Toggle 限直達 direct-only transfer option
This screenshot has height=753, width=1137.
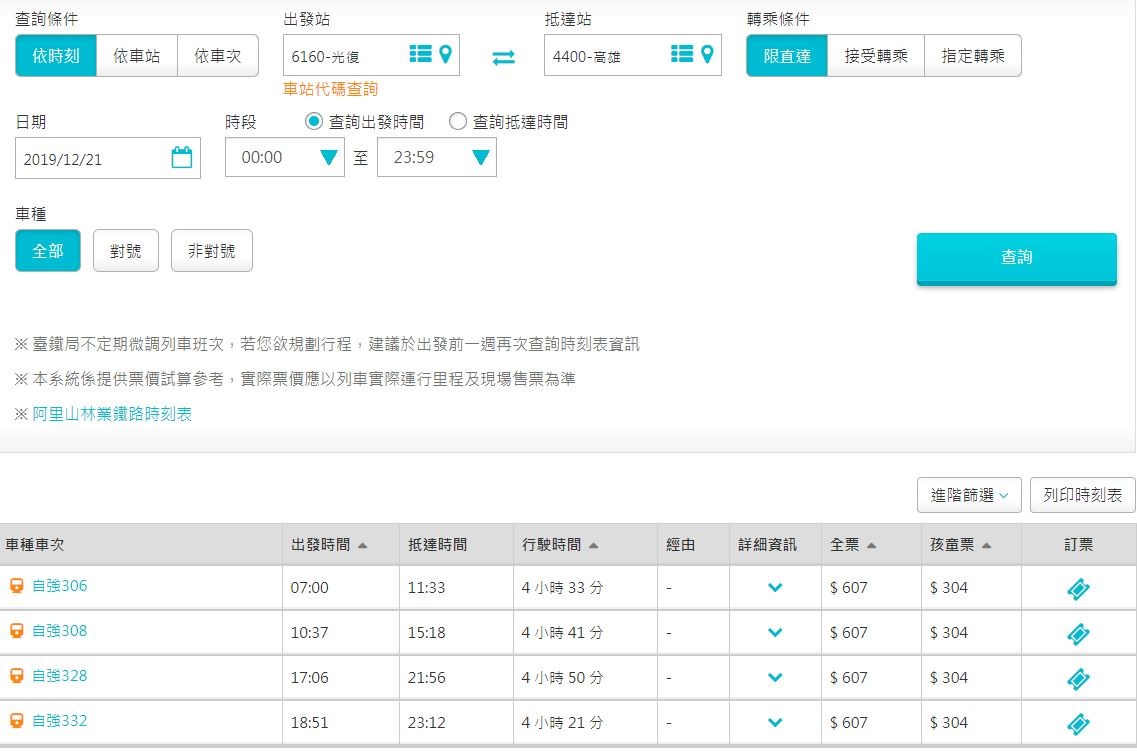(x=787, y=56)
